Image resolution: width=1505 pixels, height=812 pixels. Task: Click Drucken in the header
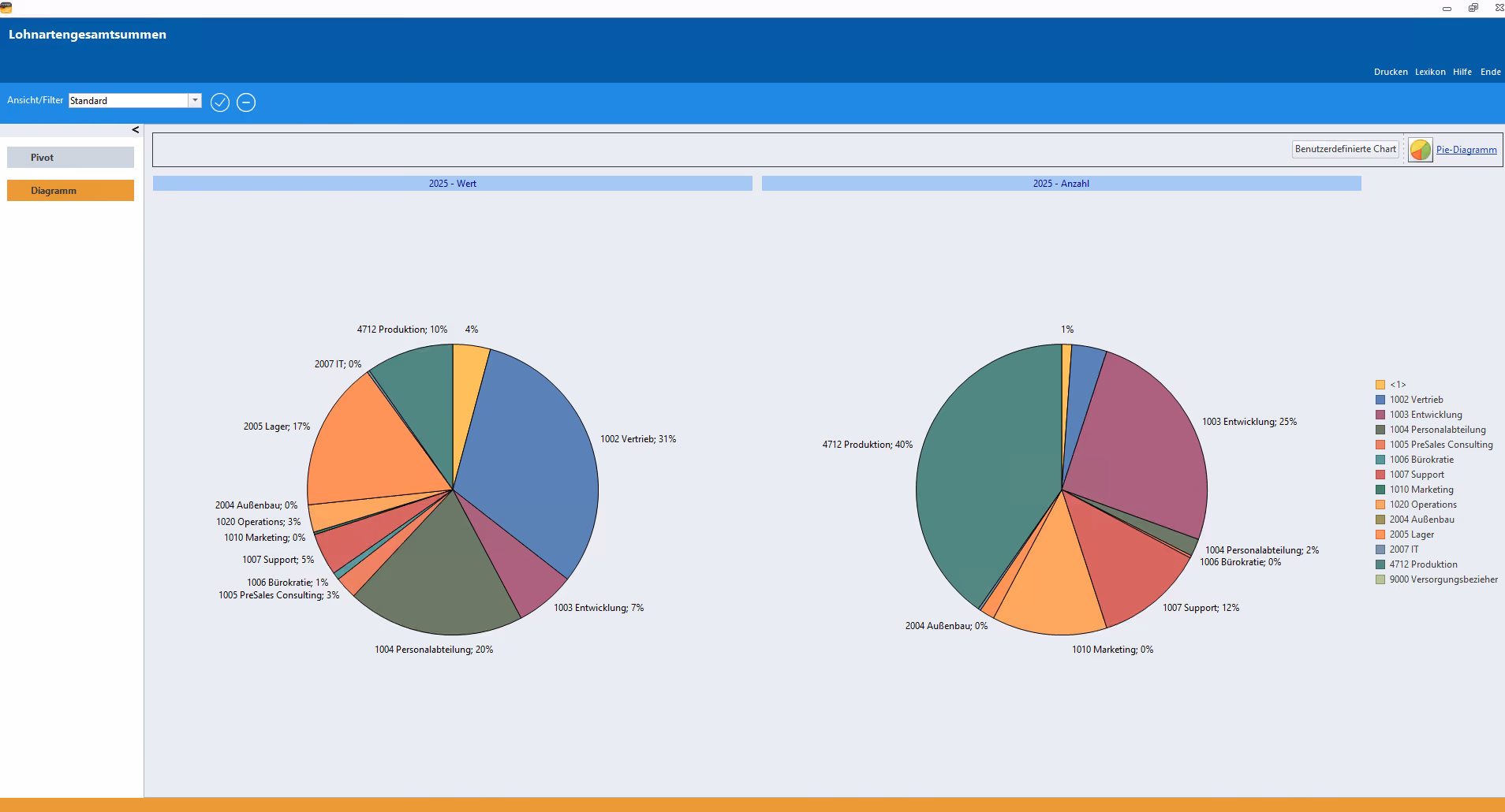tap(1391, 72)
